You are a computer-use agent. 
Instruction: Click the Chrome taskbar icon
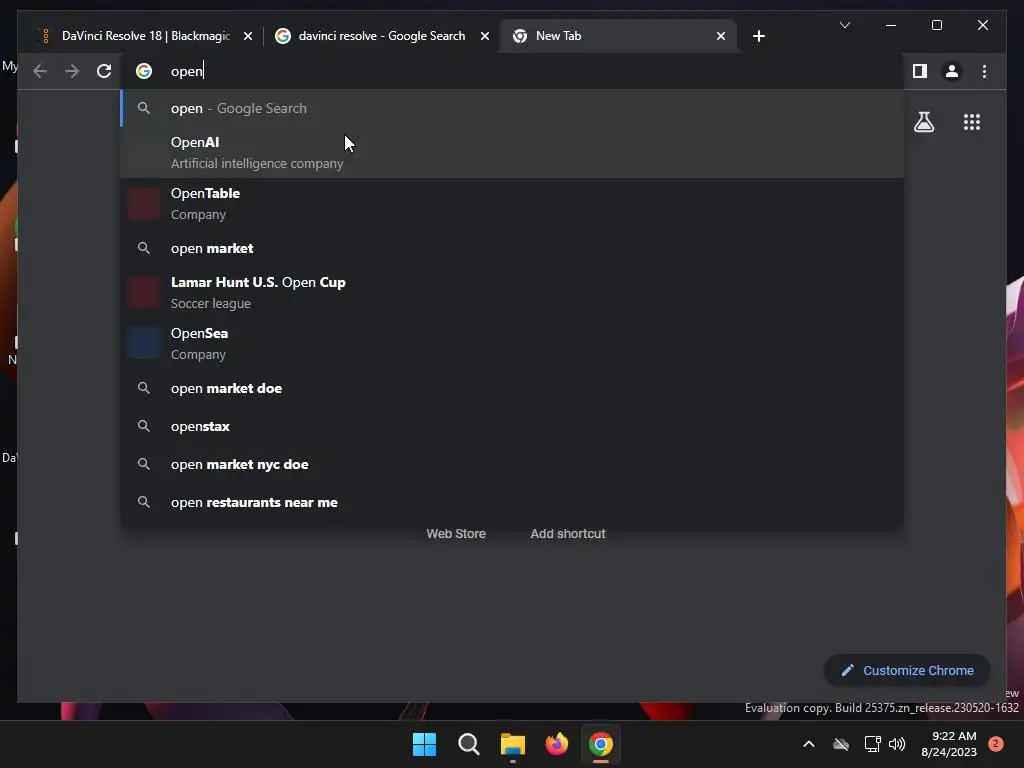click(x=601, y=744)
